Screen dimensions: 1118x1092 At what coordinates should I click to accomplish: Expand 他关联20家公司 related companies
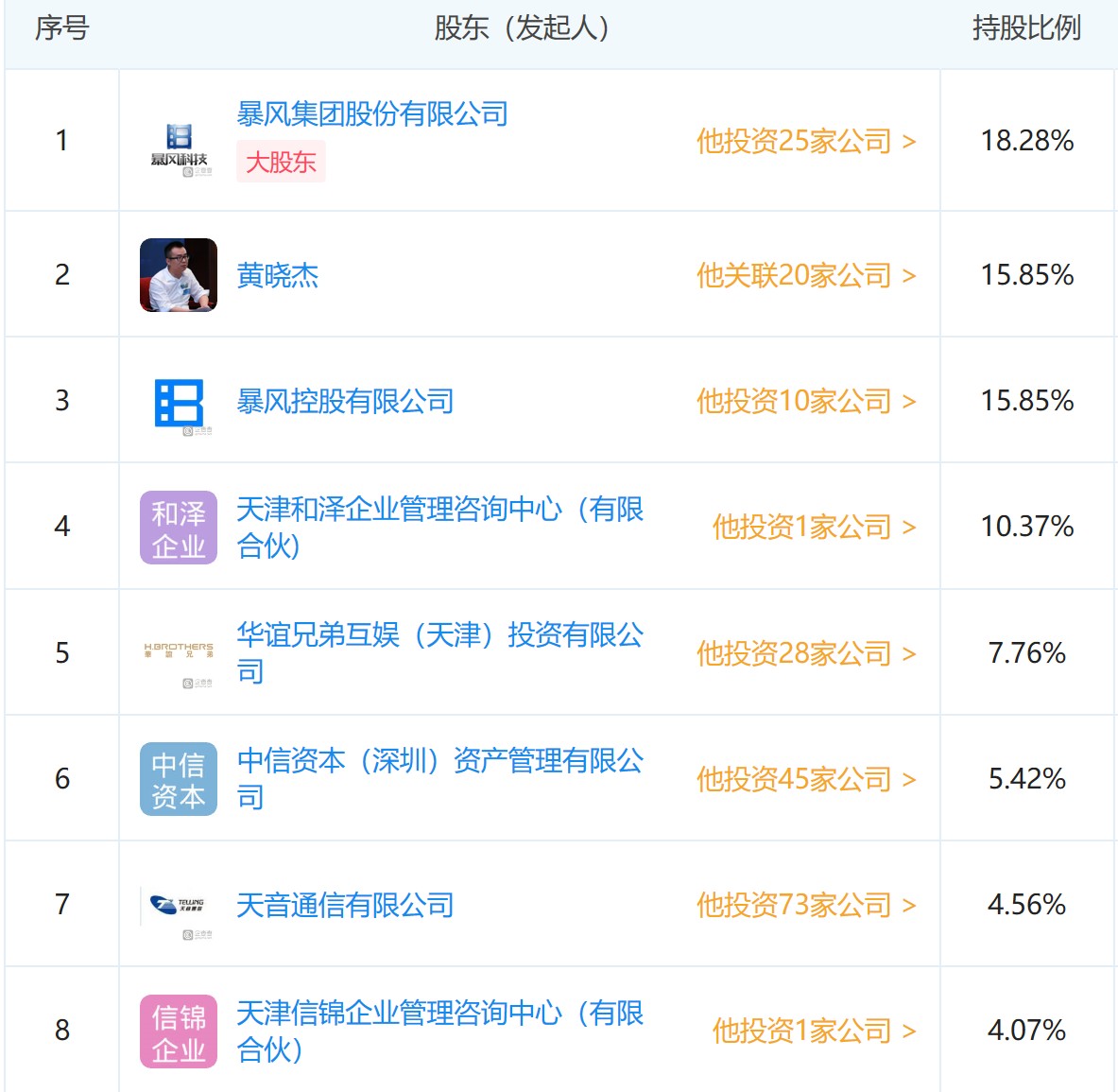click(805, 275)
